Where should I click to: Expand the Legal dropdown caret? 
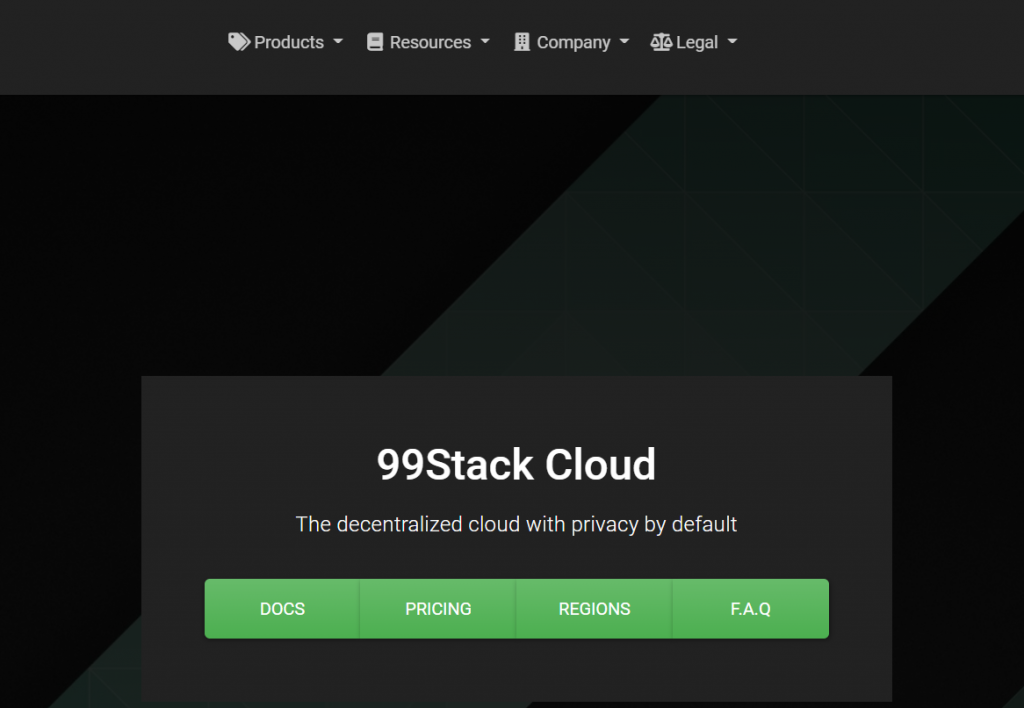pyautogui.click(x=732, y=41)
